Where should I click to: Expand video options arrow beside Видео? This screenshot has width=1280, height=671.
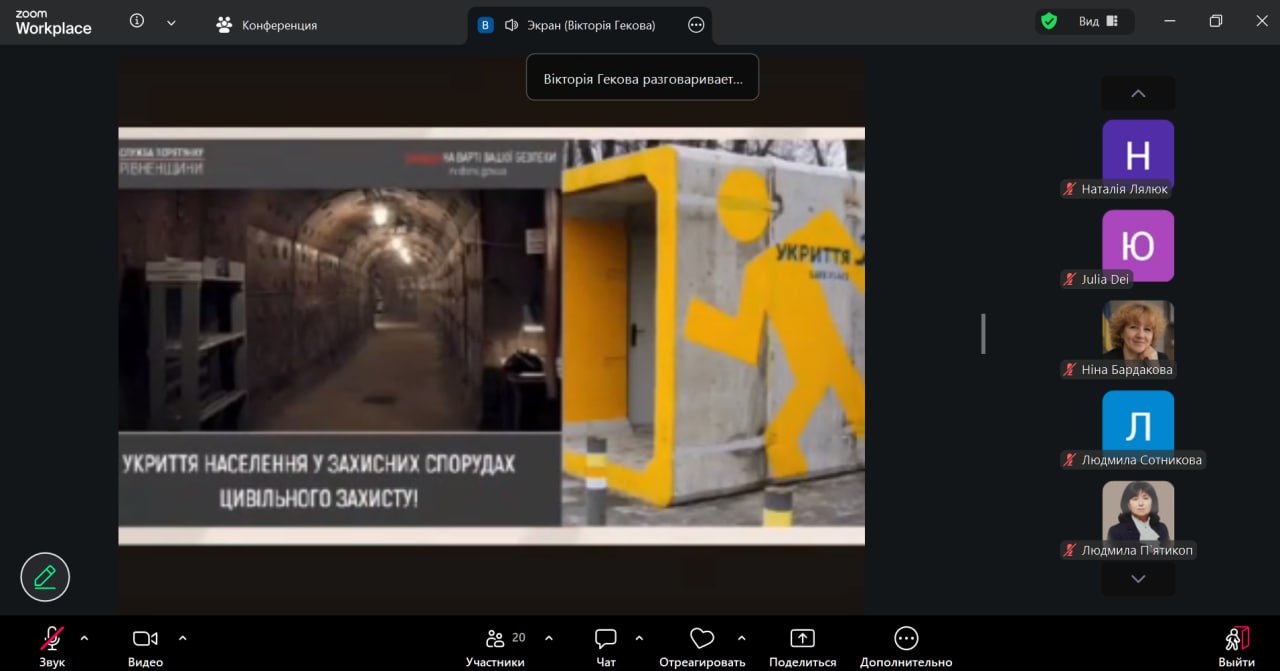point(182,638)
